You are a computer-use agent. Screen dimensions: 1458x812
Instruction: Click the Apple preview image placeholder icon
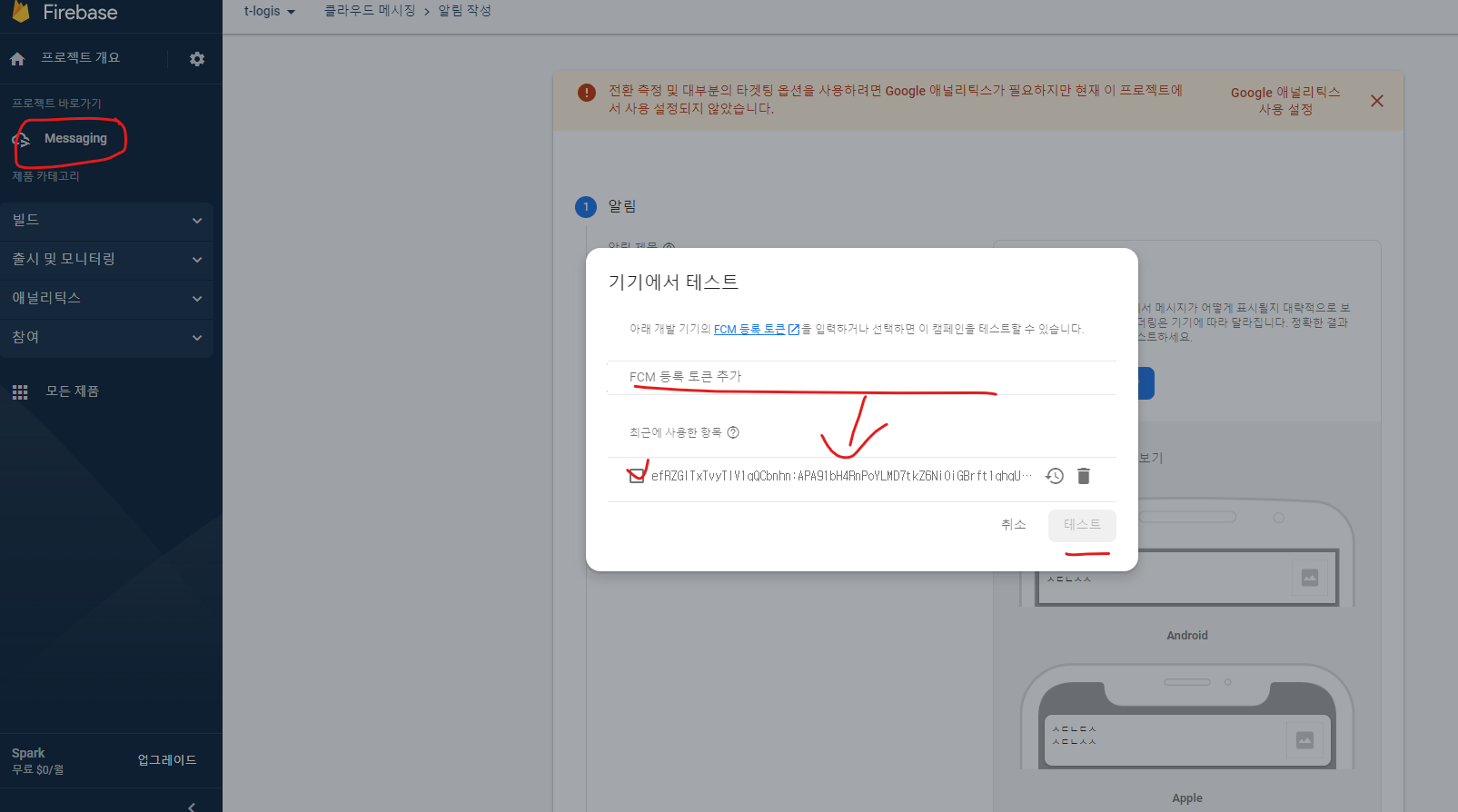1304,740
